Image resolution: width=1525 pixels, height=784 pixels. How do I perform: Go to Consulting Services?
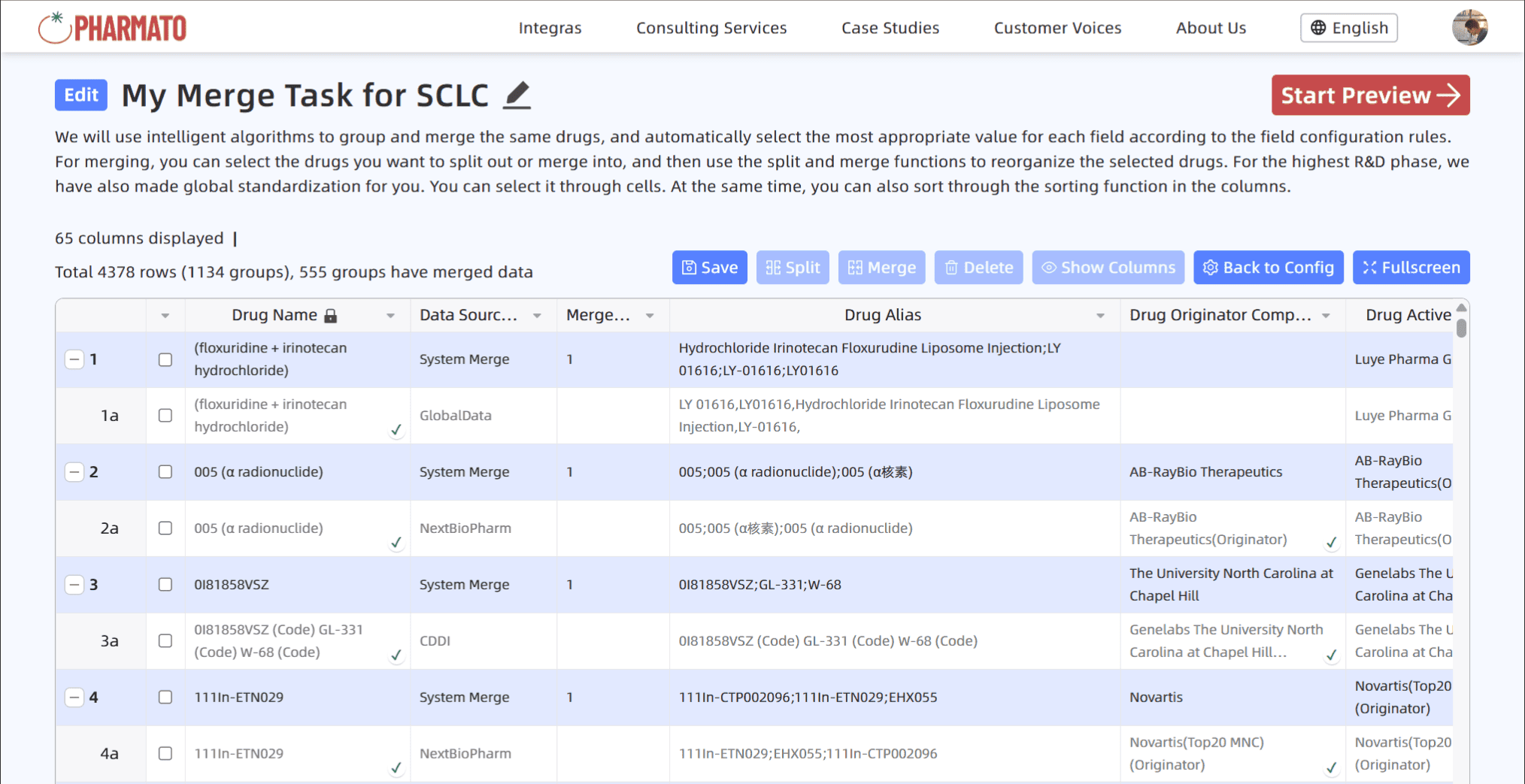[711, 28]
